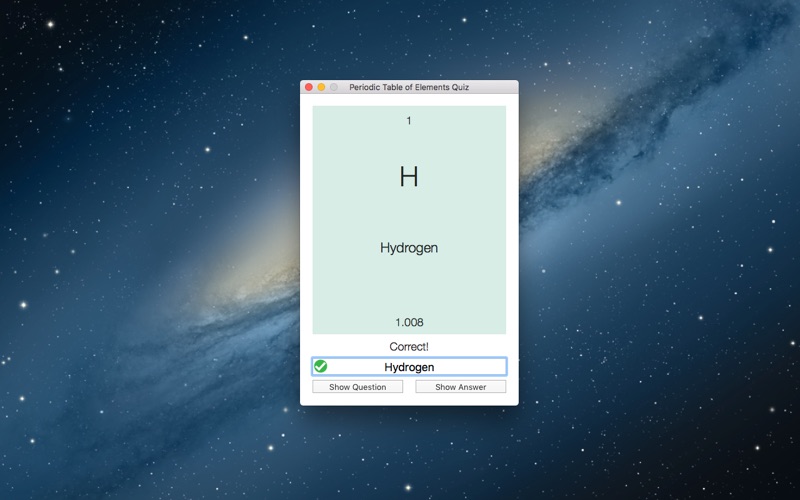The image size is (800, 500).
Task: Click the atomic number 1 on the card
Action: tap(408, 121)
